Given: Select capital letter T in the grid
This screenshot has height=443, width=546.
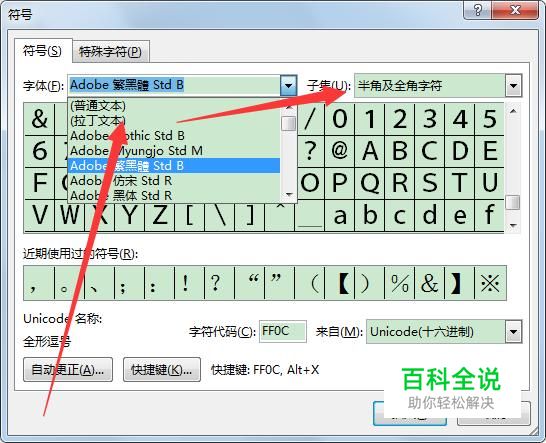Looking at the screenshot, I should click(x=460, y=183).
